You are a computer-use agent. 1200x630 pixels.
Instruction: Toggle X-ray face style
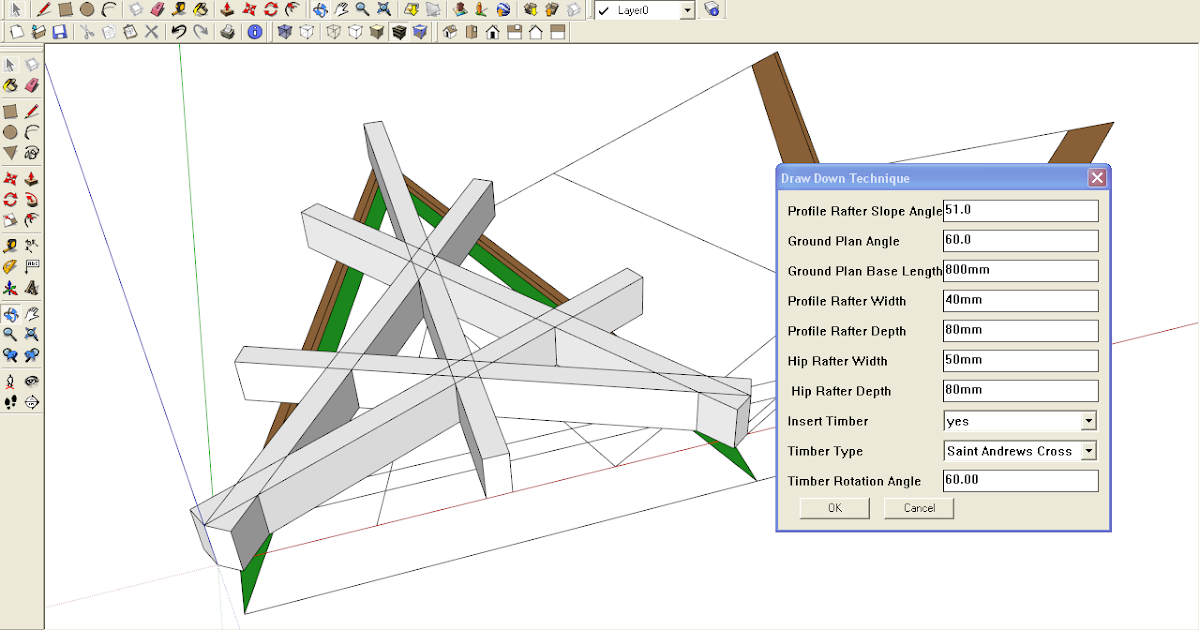(x=284, y=32)
